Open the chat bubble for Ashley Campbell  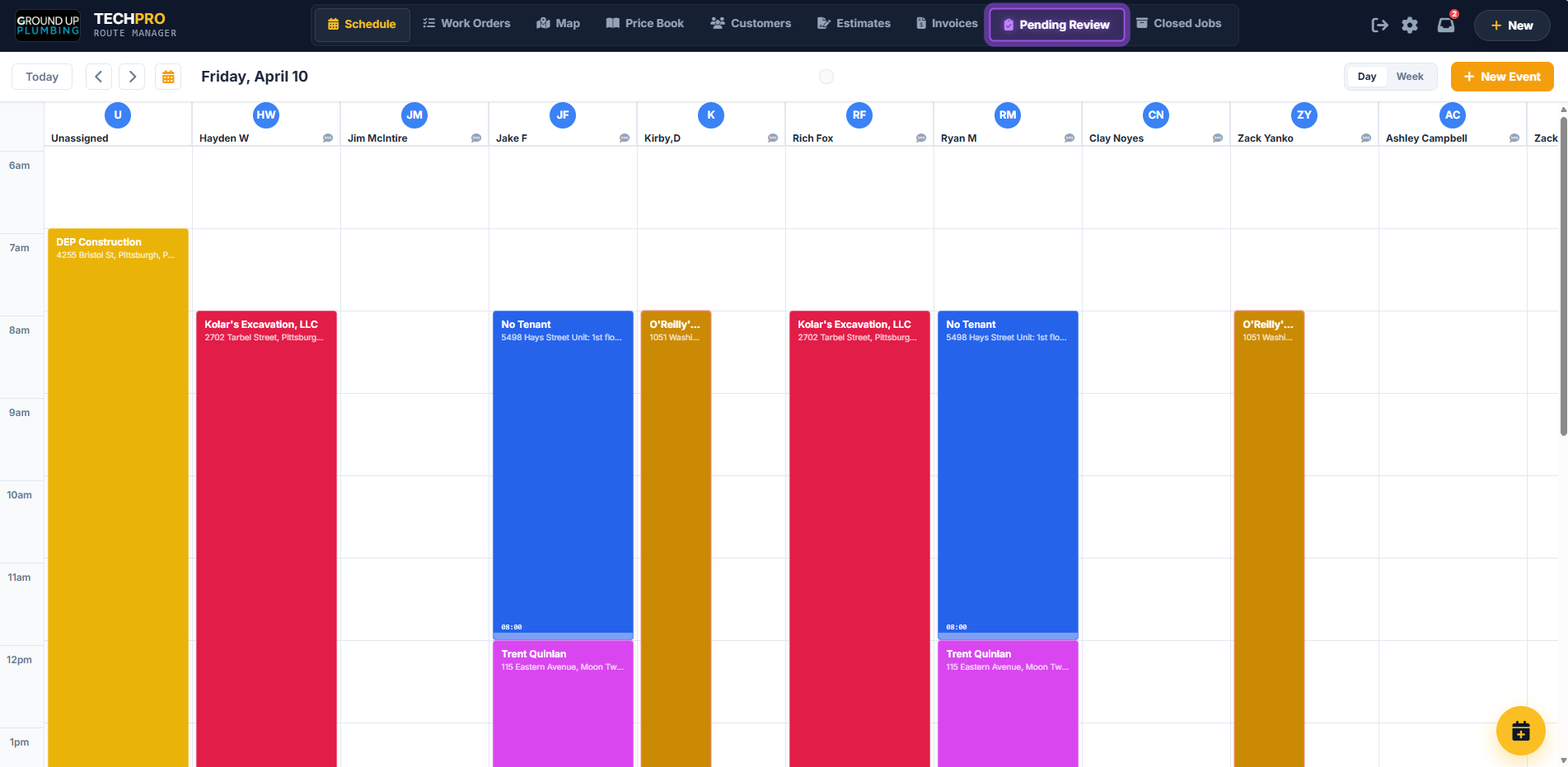tap(1514, 138)
